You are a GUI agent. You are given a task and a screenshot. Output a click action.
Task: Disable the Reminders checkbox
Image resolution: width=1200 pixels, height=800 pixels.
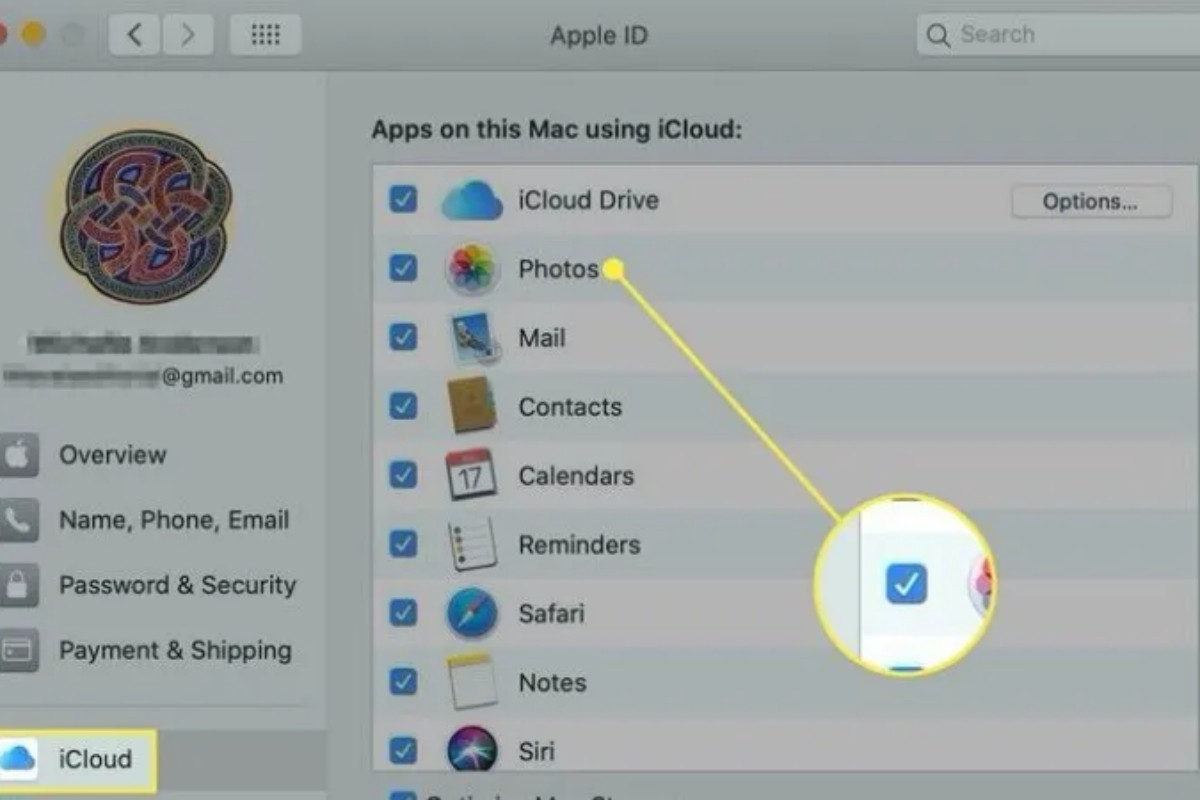coord(403,544)
